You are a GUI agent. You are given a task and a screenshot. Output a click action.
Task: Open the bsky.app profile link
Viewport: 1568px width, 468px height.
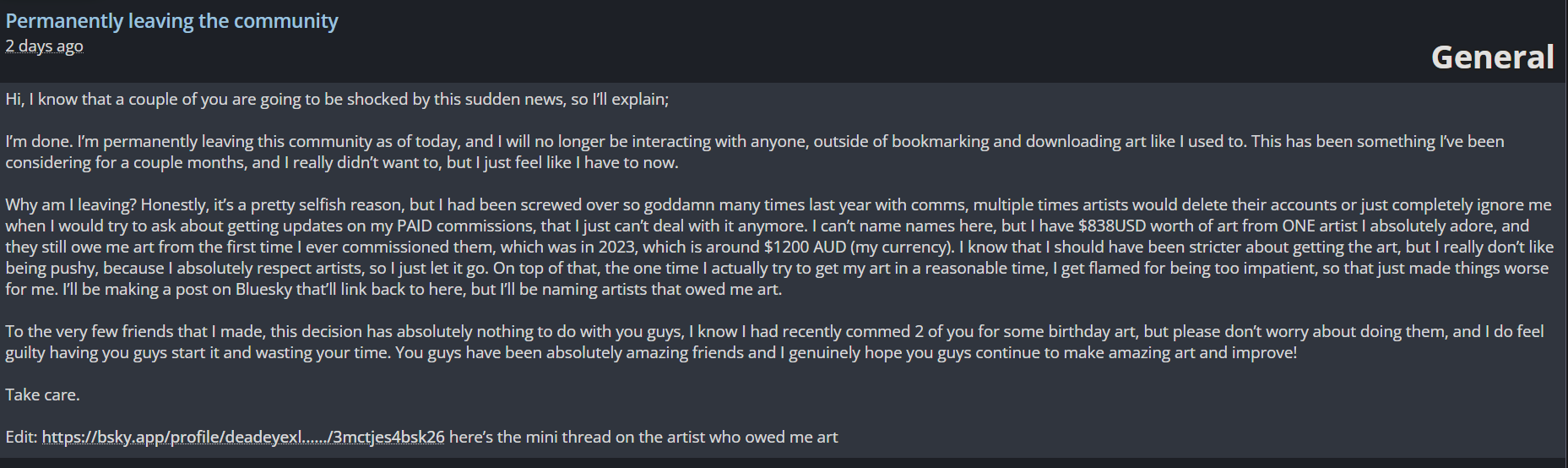[243, 437]
